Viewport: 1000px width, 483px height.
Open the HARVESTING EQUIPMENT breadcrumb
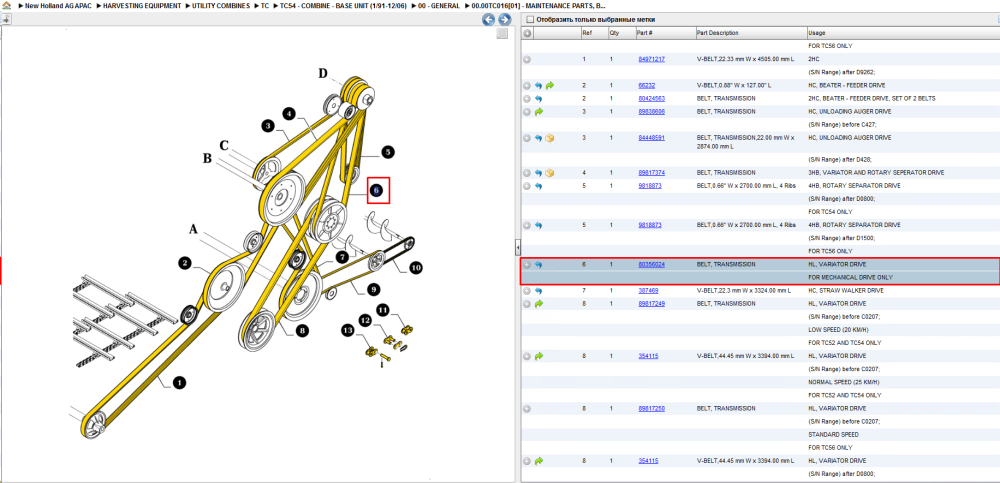(x=142, y=6)
